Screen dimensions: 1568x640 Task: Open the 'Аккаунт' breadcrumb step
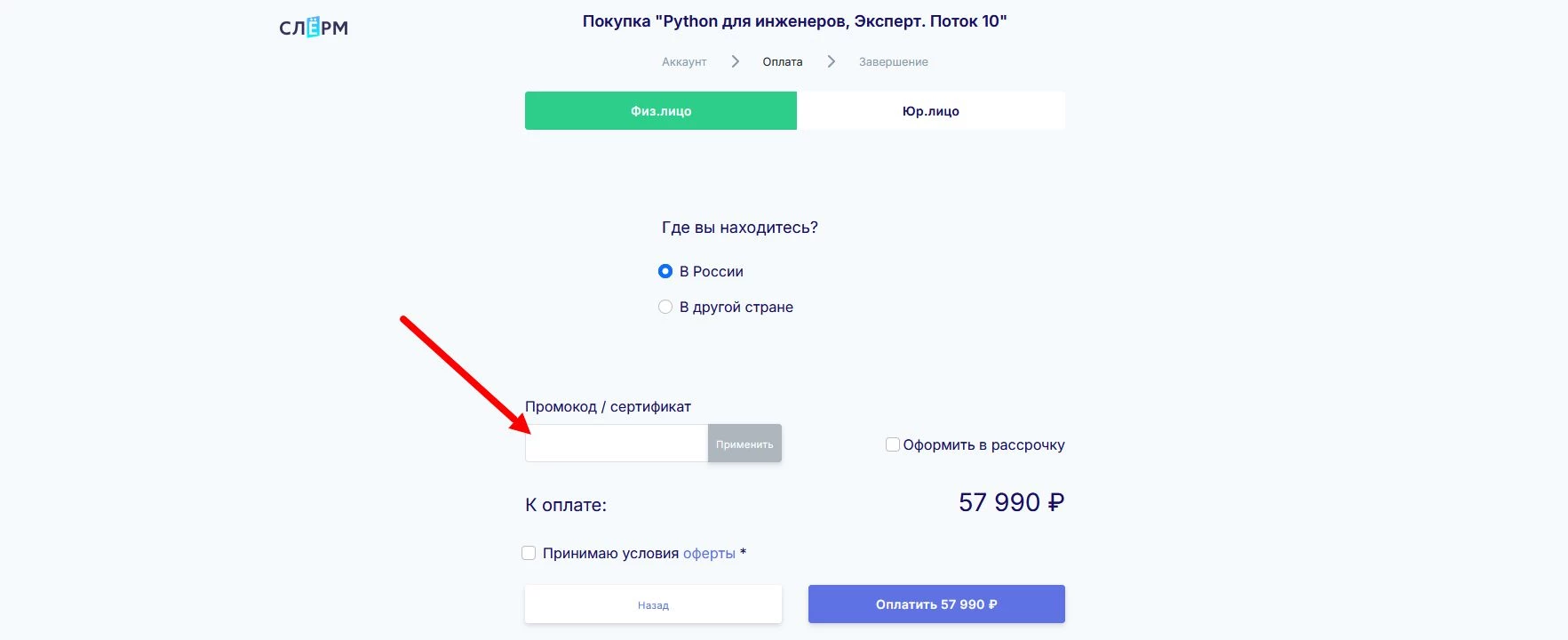pyautogui.click(x=682, y=61)
